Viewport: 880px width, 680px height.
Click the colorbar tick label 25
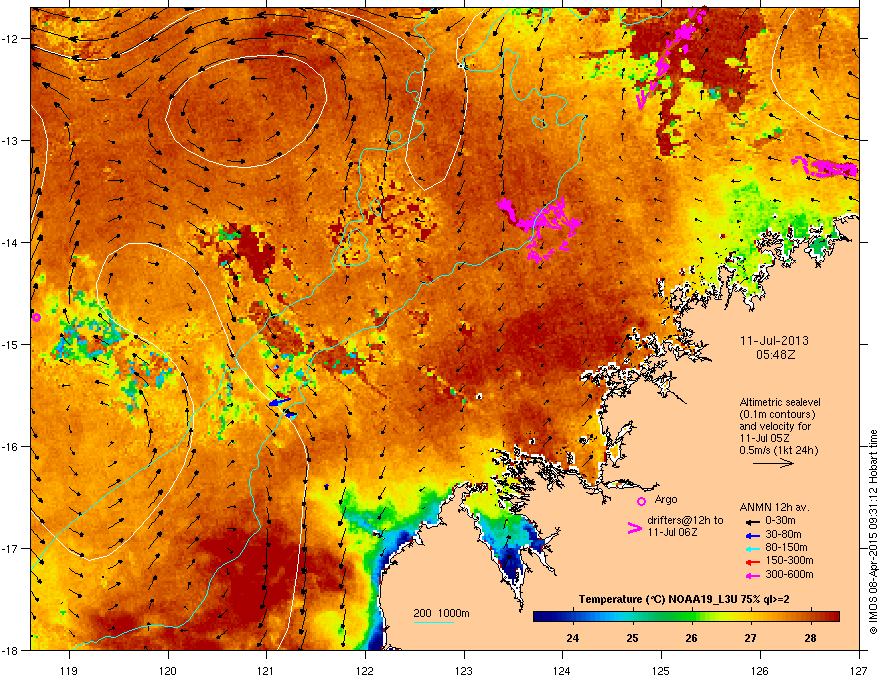pyautogui.click(x=632, y=638)
